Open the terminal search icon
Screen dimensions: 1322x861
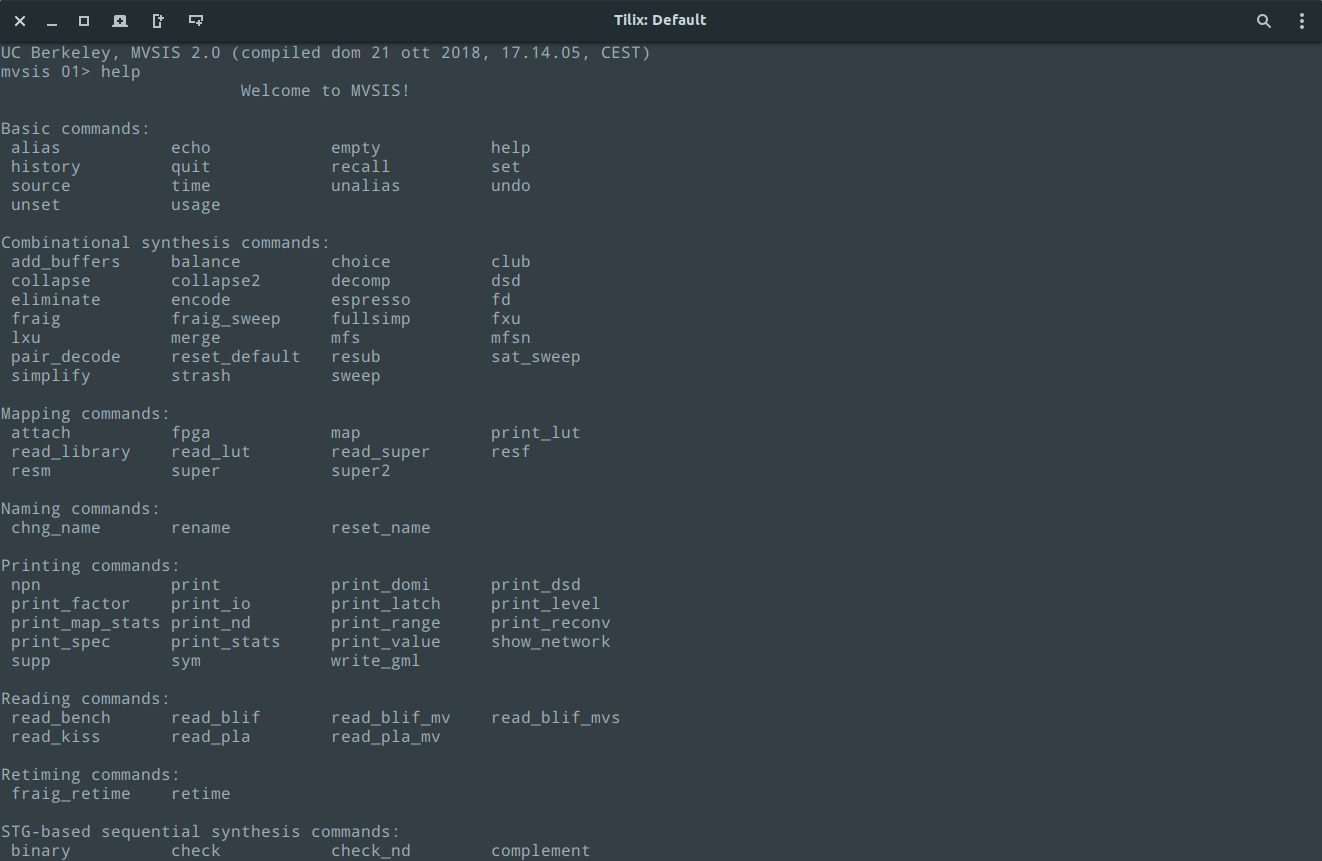[x=1264, y=20]
